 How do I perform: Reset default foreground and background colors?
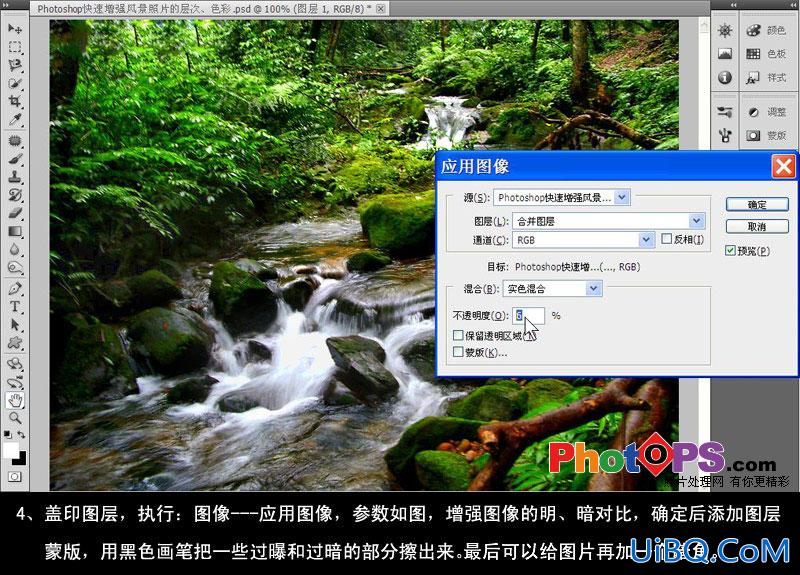click(x=8, y=434)
